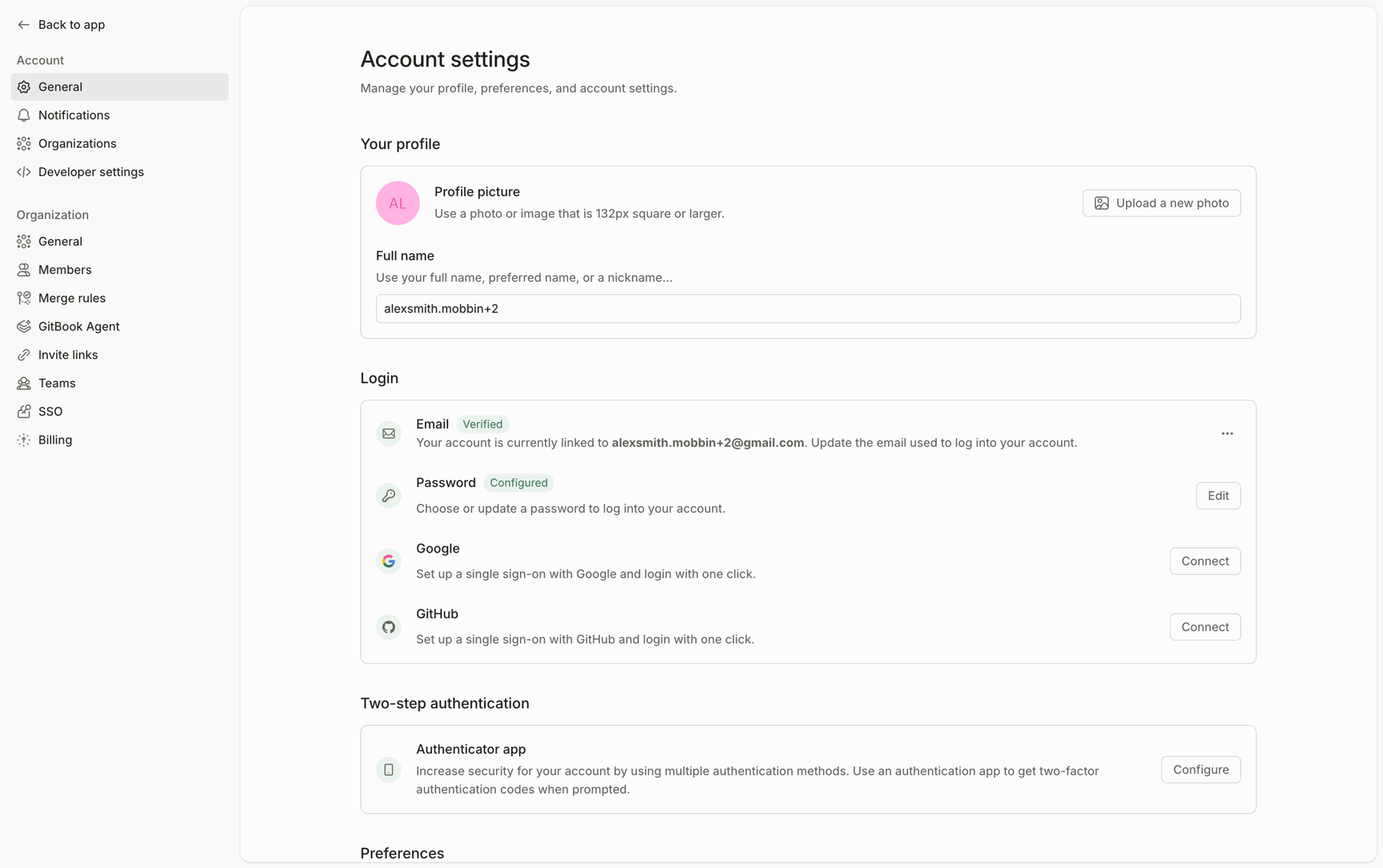This screenshot has width=1383, height=868.
Task: Connect the GitHub account
Action: [1205, 627]
